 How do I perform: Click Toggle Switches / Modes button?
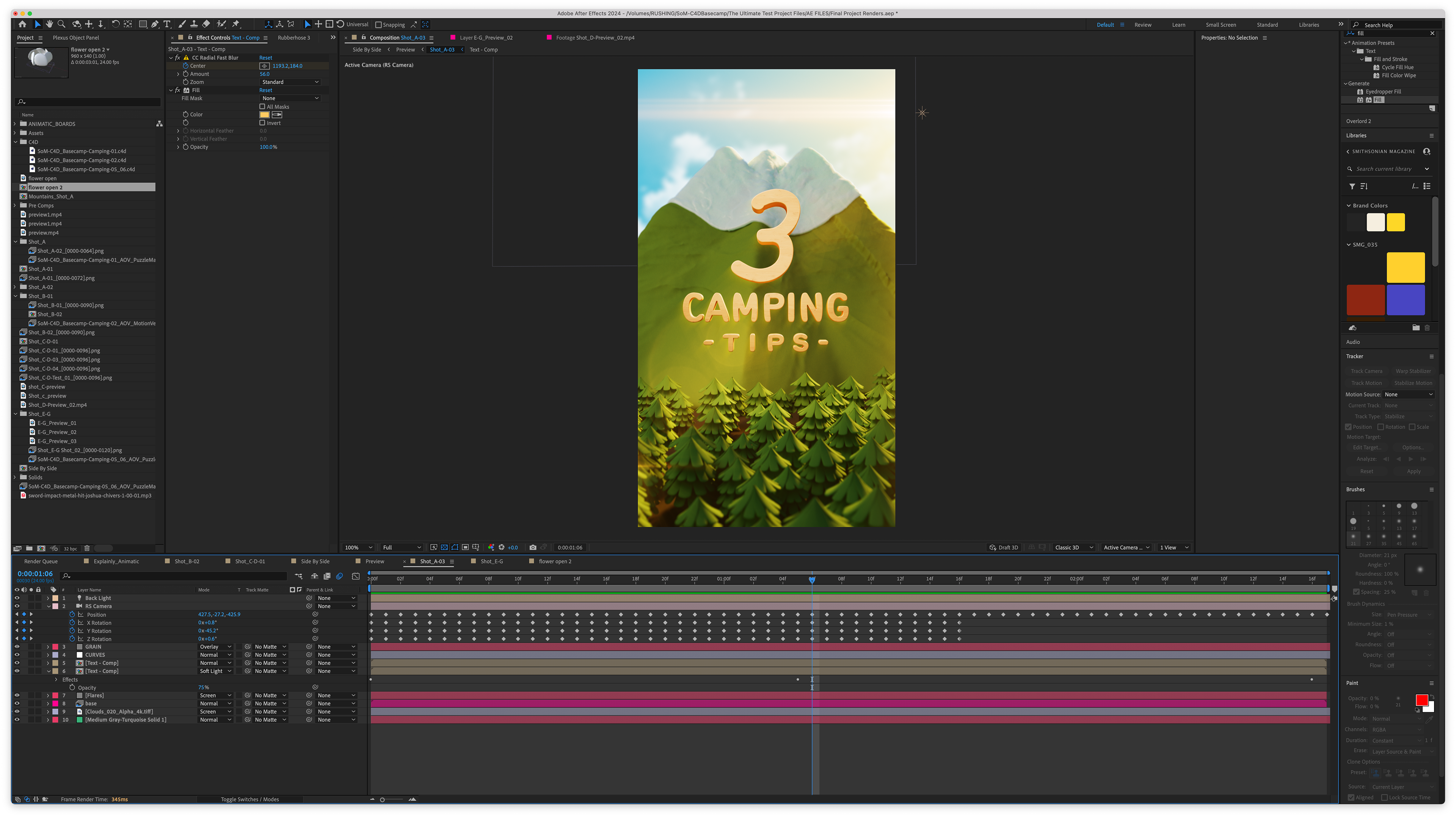250,800
